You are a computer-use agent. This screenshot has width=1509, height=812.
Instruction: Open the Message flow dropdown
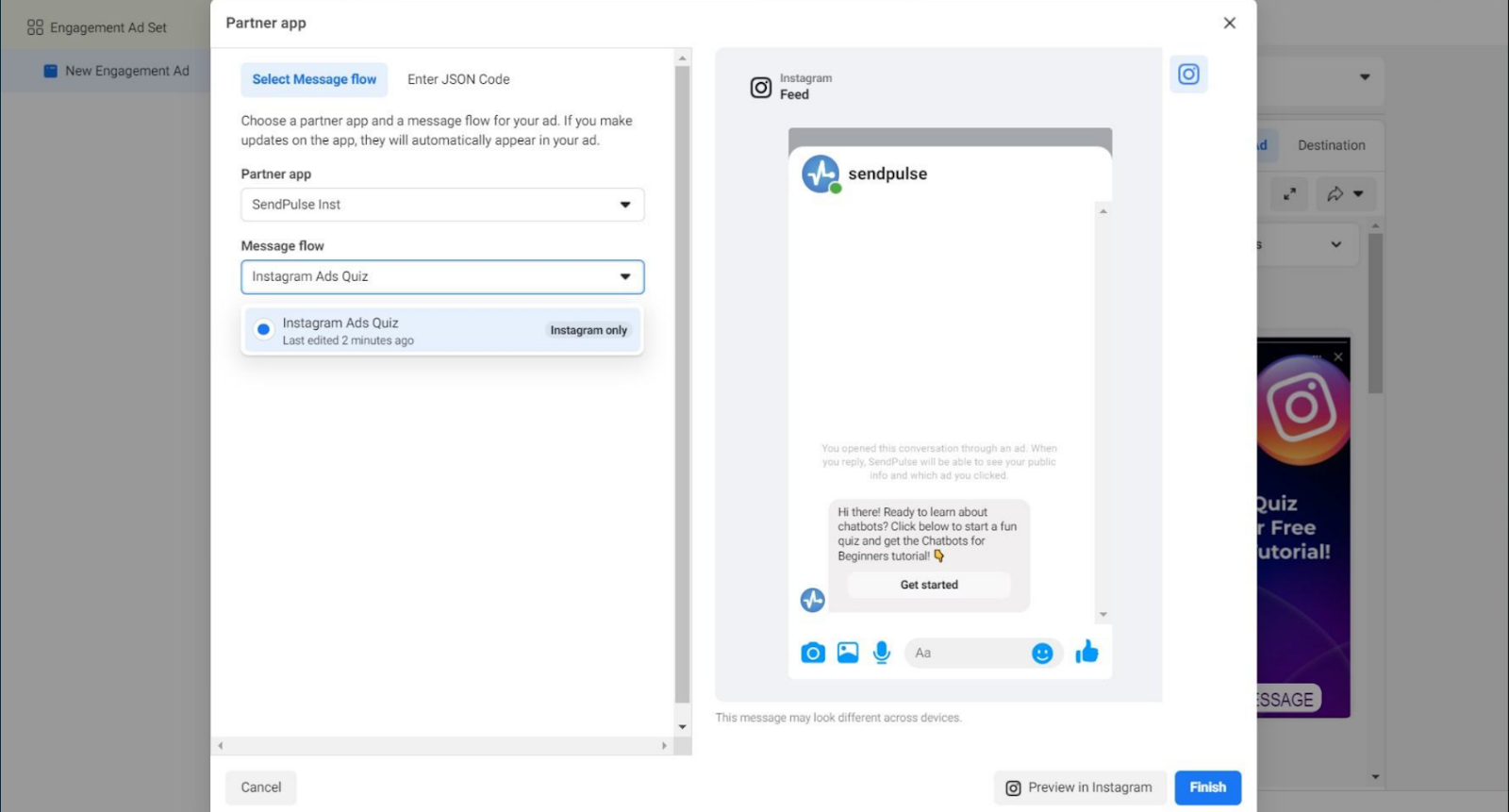point(442,277)
